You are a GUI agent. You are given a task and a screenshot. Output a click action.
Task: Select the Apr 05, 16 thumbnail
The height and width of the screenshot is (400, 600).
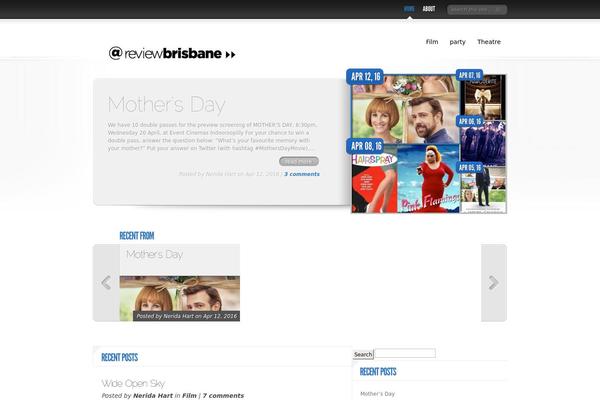(483, 190)
